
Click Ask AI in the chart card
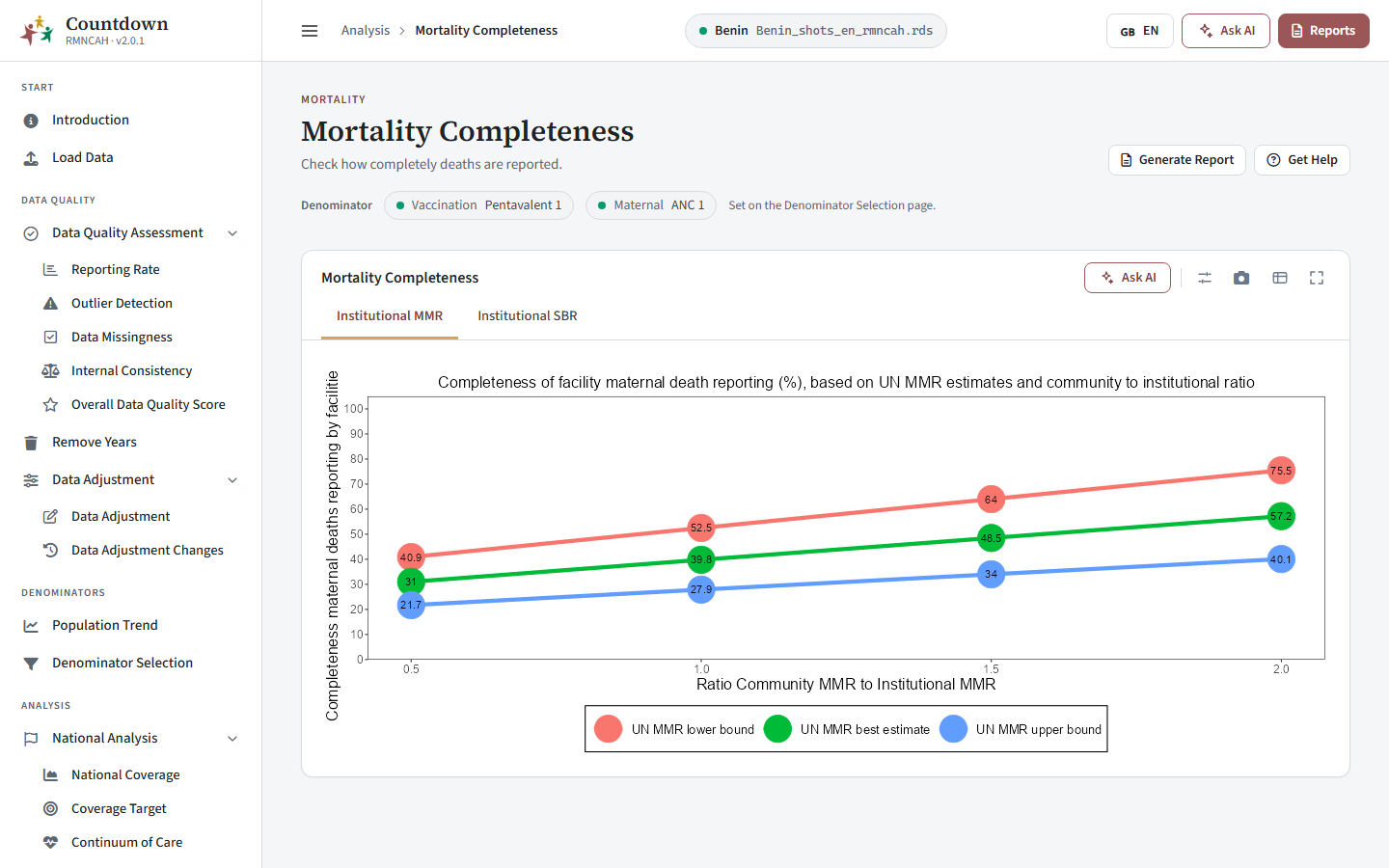(x=1128, y=278)
